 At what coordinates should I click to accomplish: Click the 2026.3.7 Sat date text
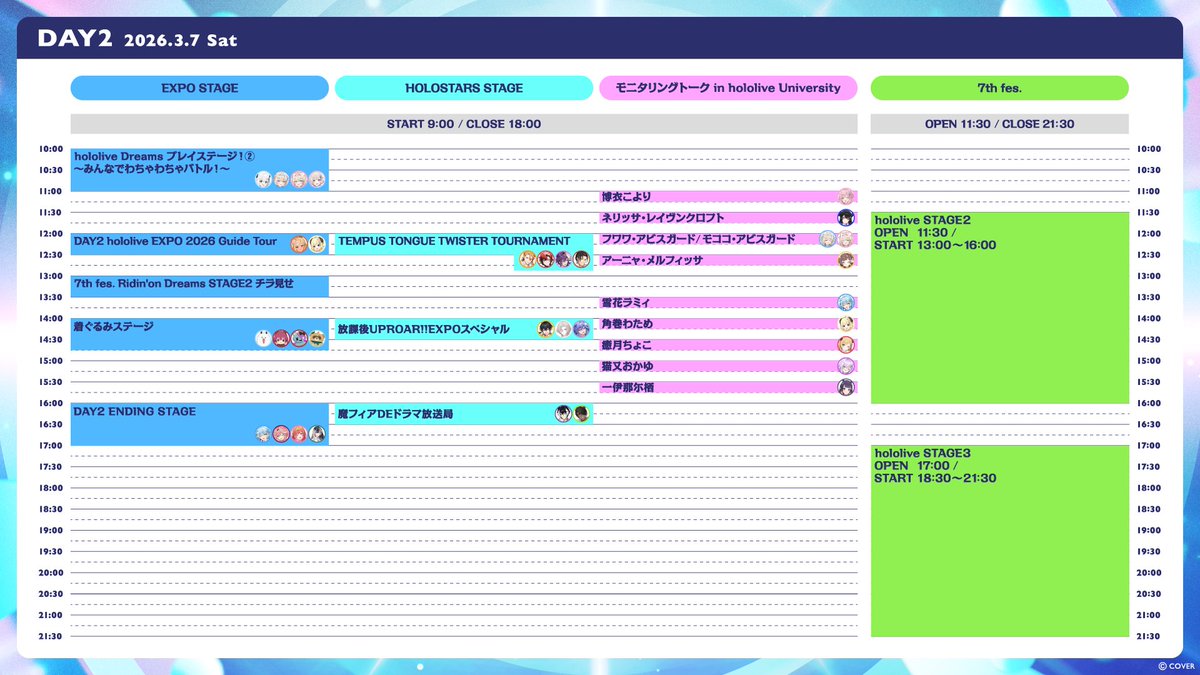pyautogui.click(x=180, y=41)
